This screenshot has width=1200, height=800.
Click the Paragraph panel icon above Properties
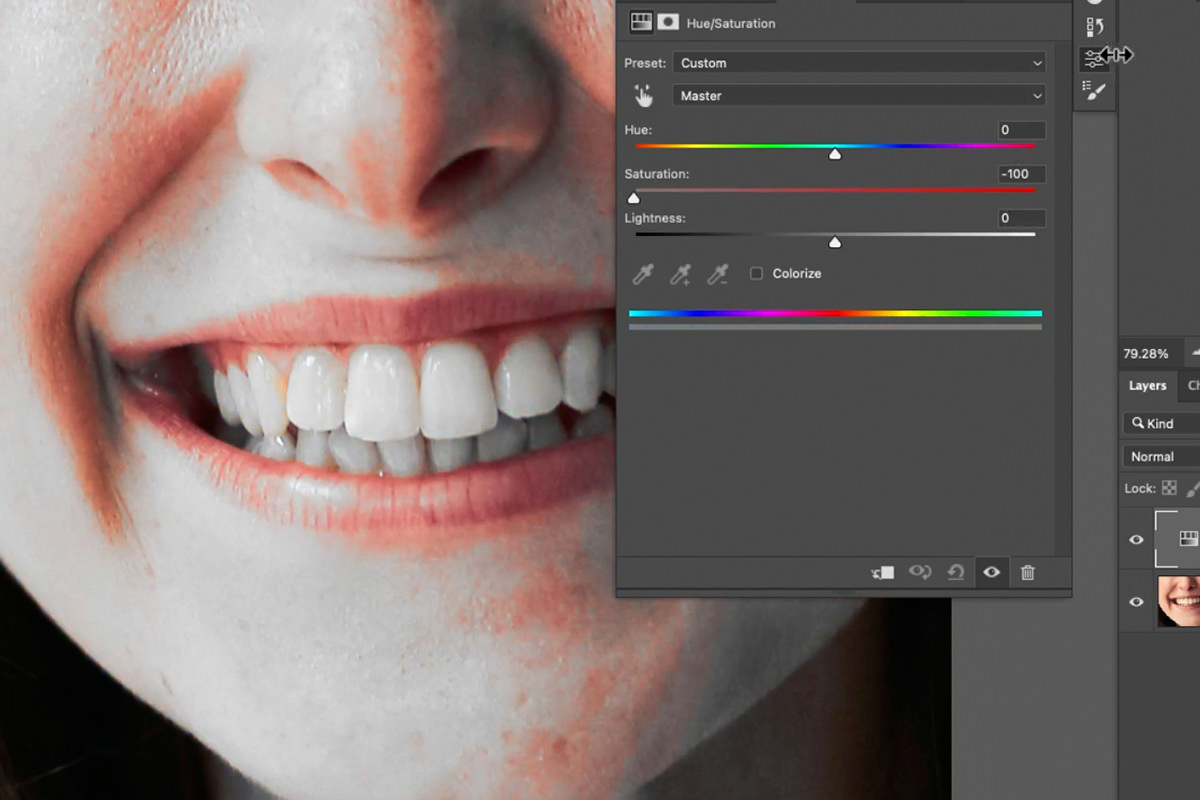coord(1095,25)
